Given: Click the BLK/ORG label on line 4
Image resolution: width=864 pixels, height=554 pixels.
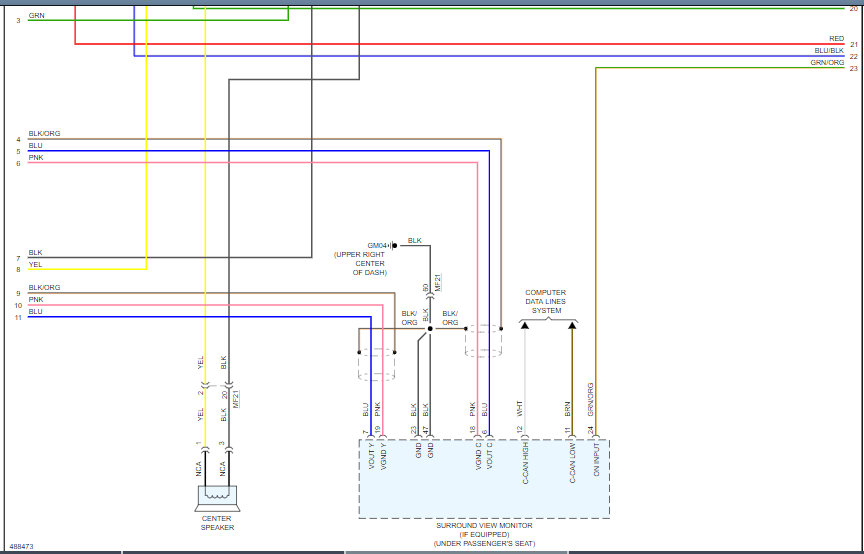Looking at the screenshot, I should (44, 133).
